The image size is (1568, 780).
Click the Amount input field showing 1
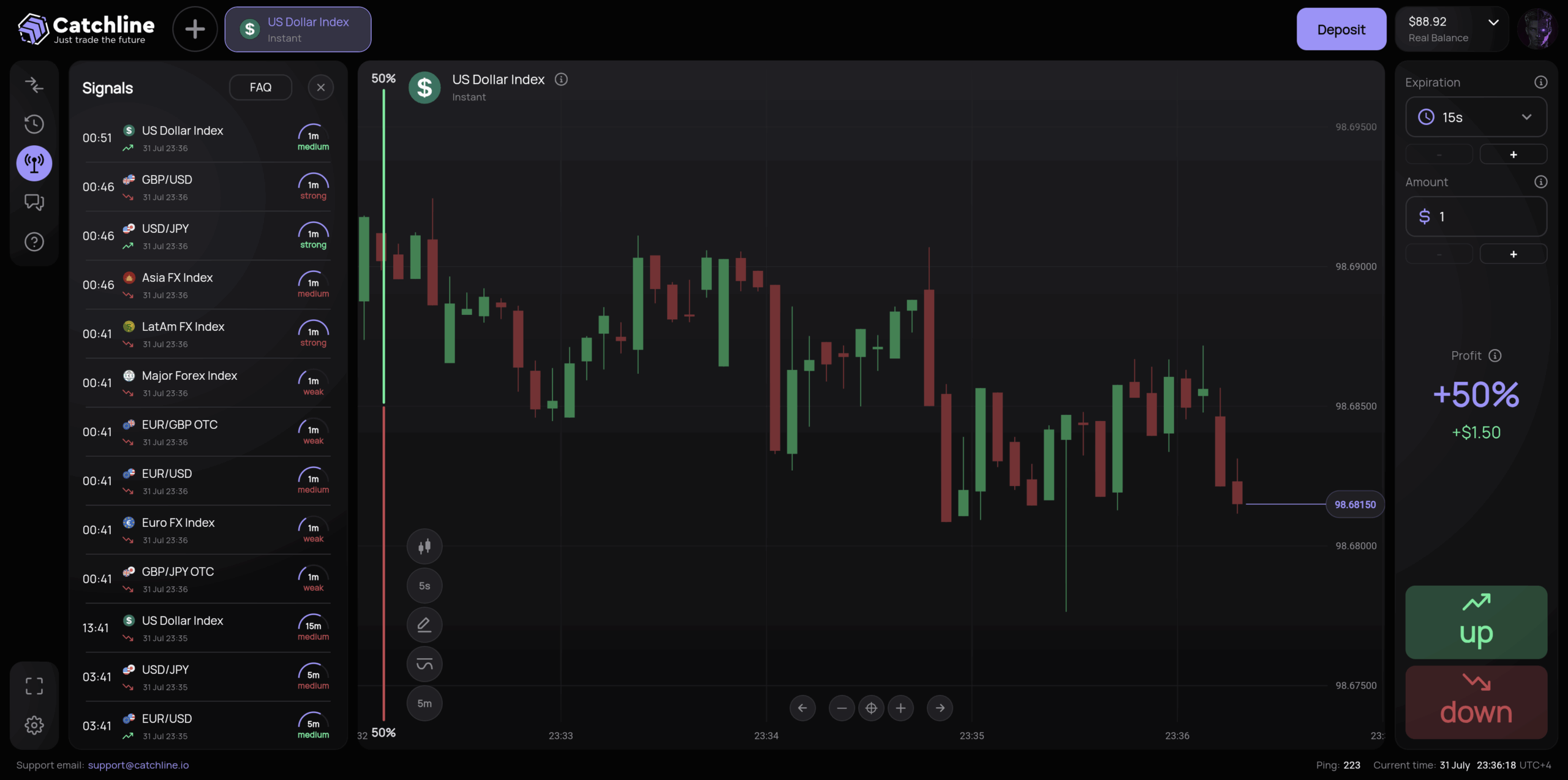tap(1476, 216)
